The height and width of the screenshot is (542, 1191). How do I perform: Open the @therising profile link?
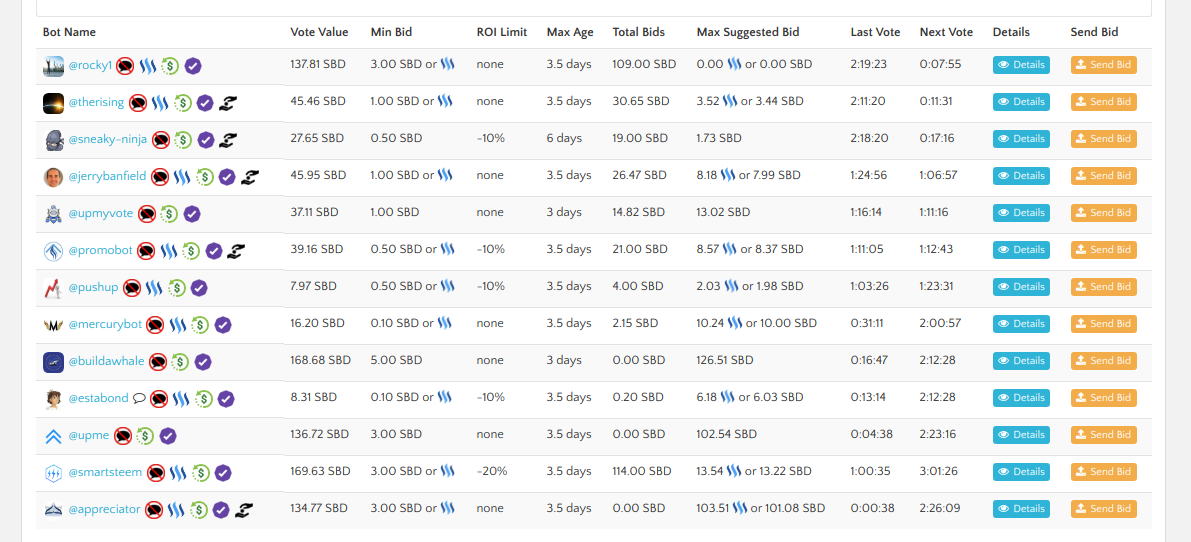(x=97, y=102)
